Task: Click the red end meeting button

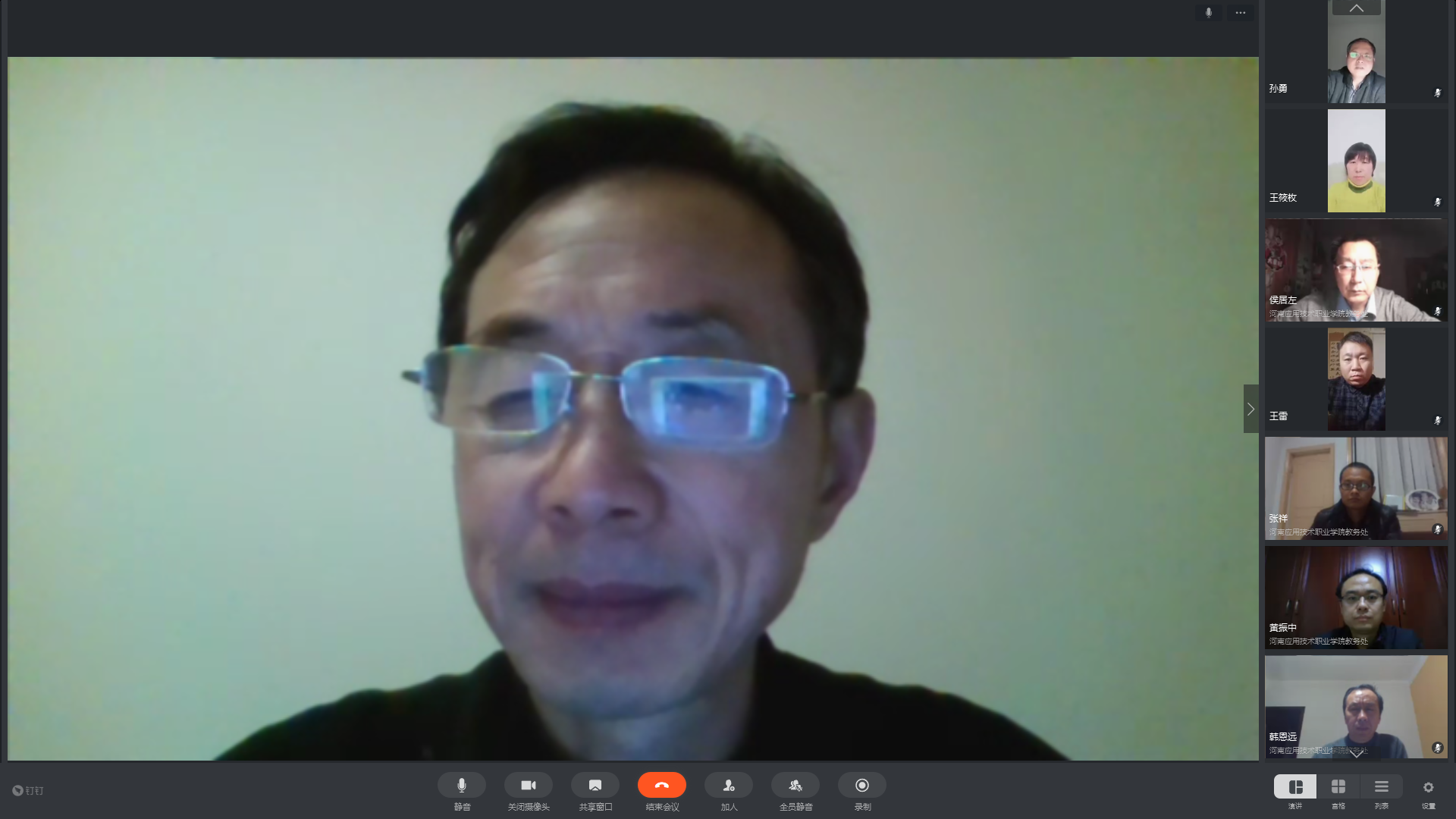Action: (661, 785)
